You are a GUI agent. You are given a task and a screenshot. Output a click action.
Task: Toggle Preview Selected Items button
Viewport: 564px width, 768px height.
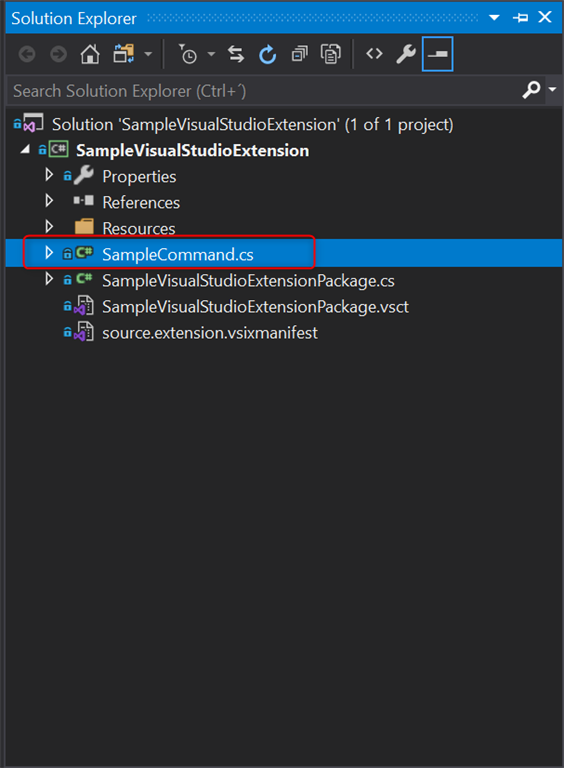438,54
